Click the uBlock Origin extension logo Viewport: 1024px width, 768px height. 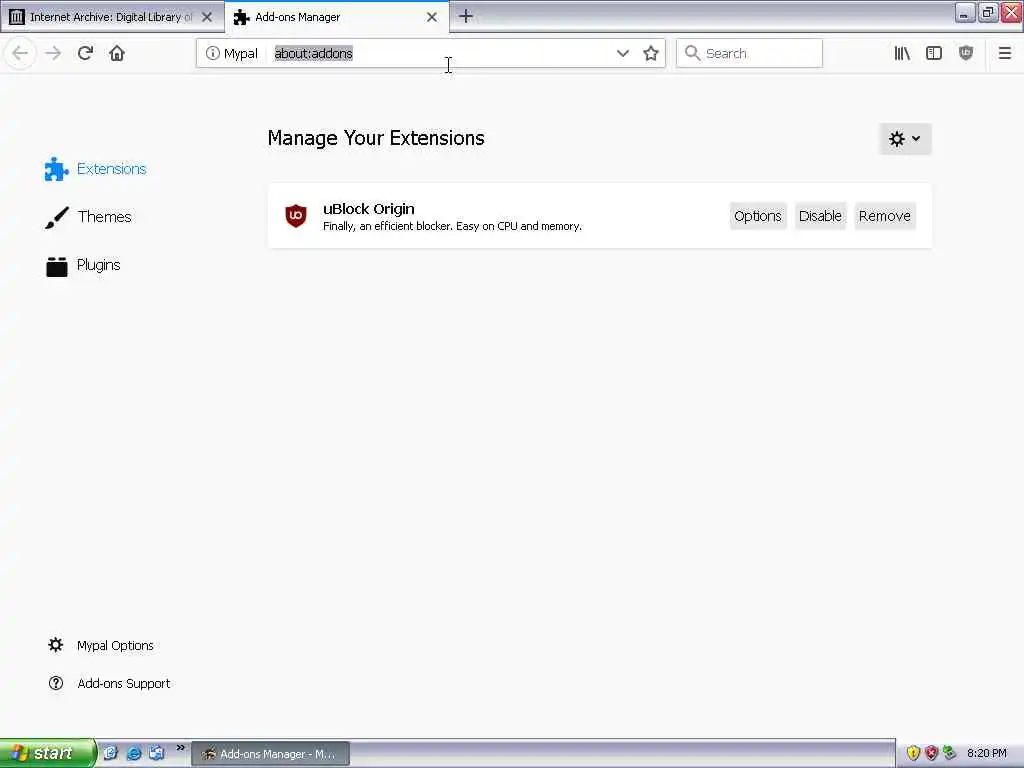296,216
